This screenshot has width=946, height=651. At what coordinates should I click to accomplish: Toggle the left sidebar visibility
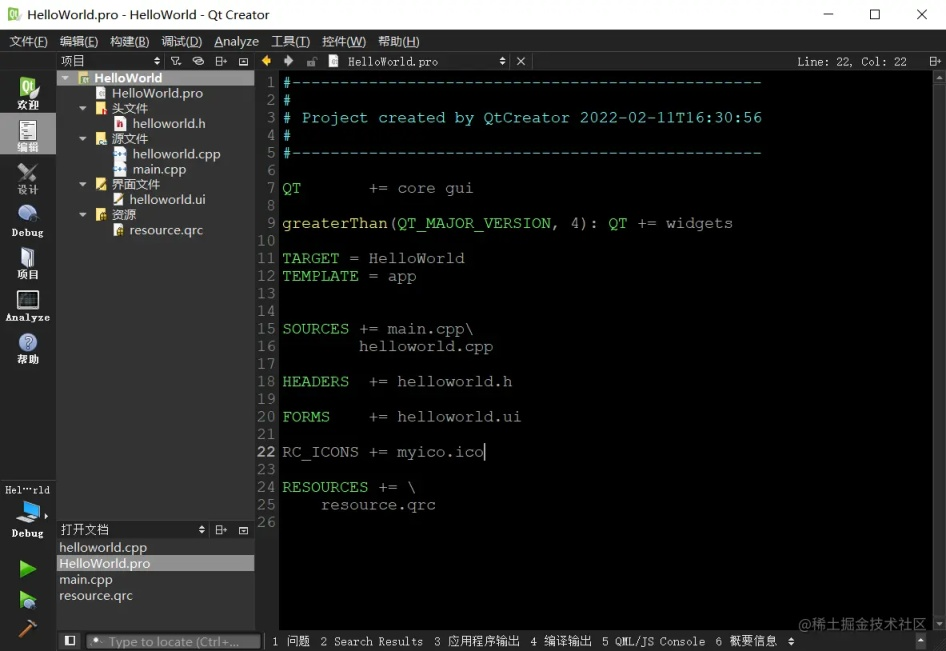coord(69,641)
